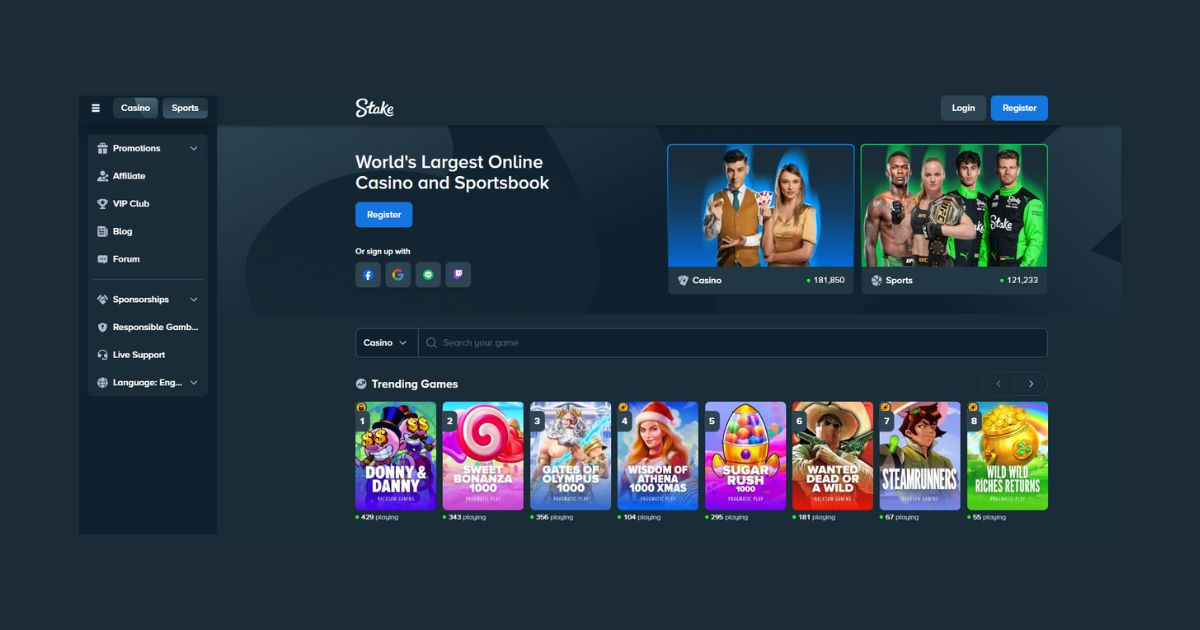Screen dimensions: 1200x630
Task: Sign up with Facebook icon
Action: (368, 275)
